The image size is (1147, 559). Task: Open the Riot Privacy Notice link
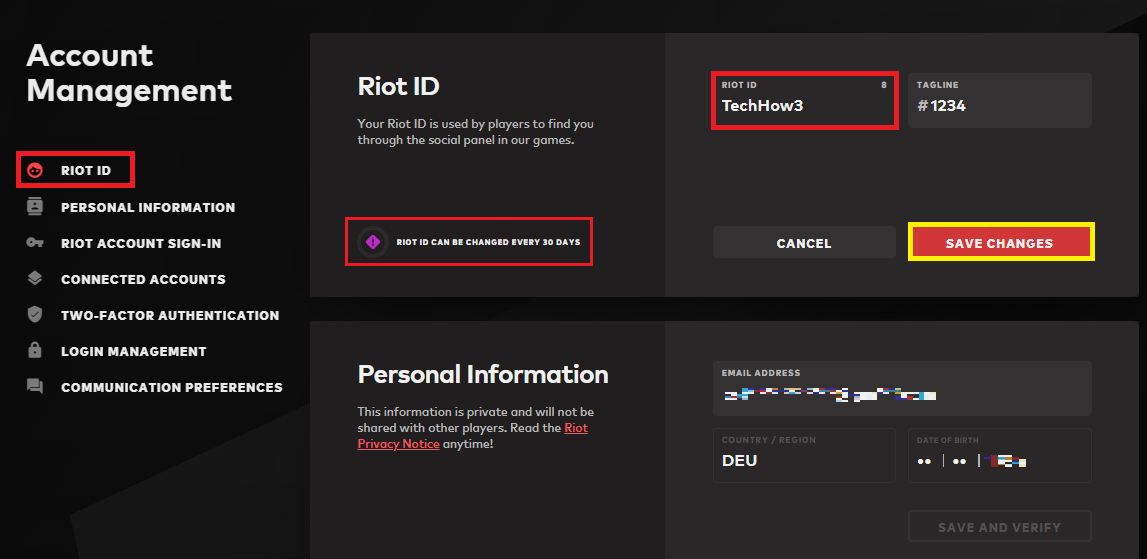point(399,443)
